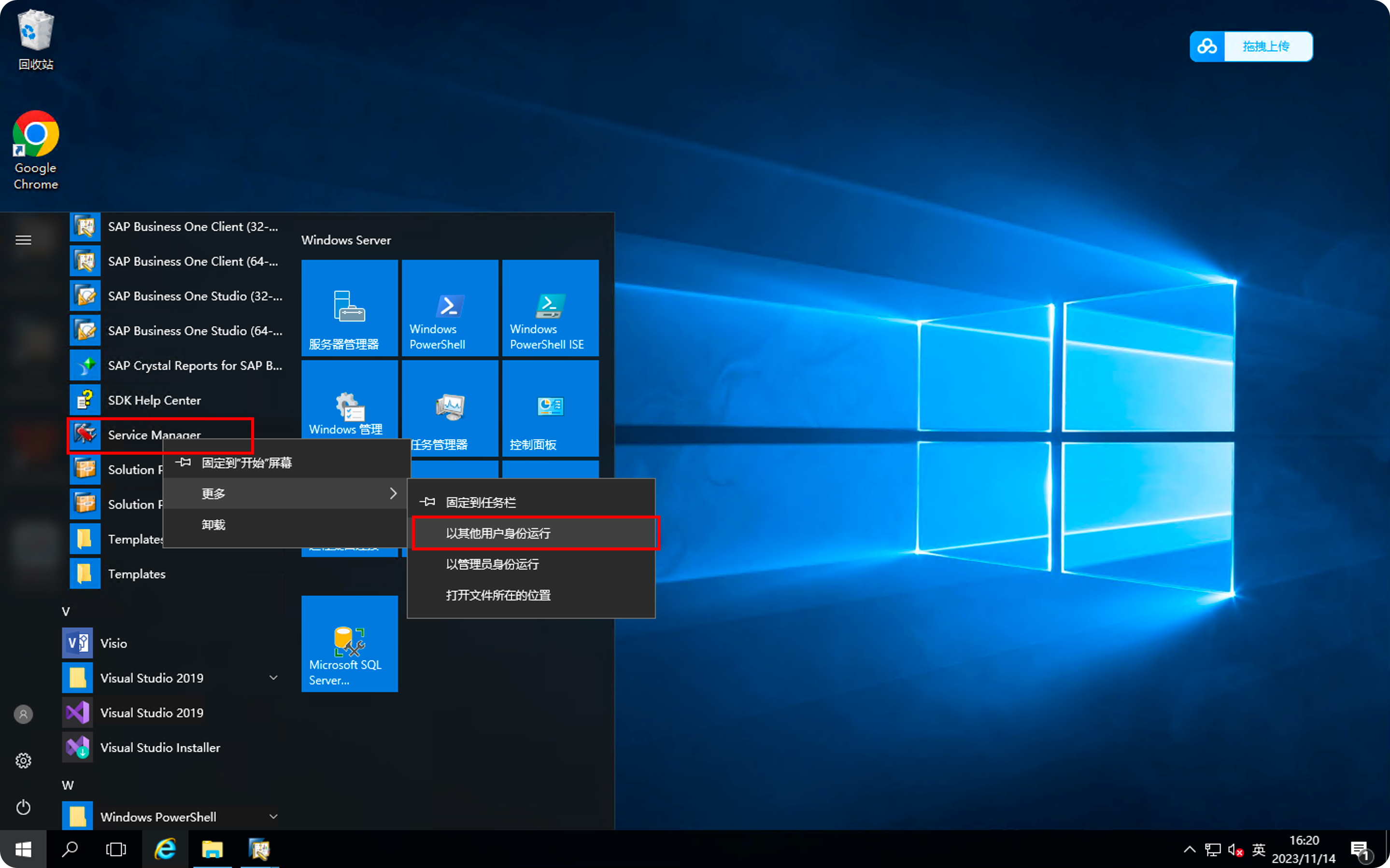Screen dimensions: 1390x868
Task: Open Settings gear in Start sidebar
Action: pos(23,761)
